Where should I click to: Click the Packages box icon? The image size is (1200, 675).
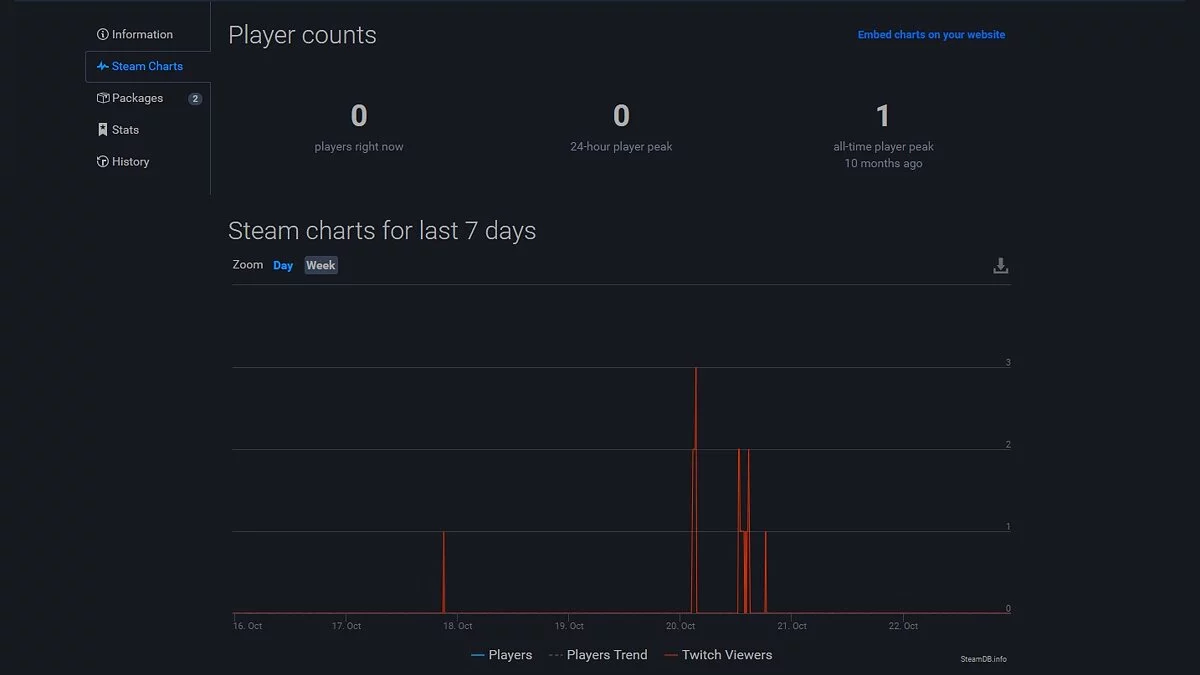102,98
